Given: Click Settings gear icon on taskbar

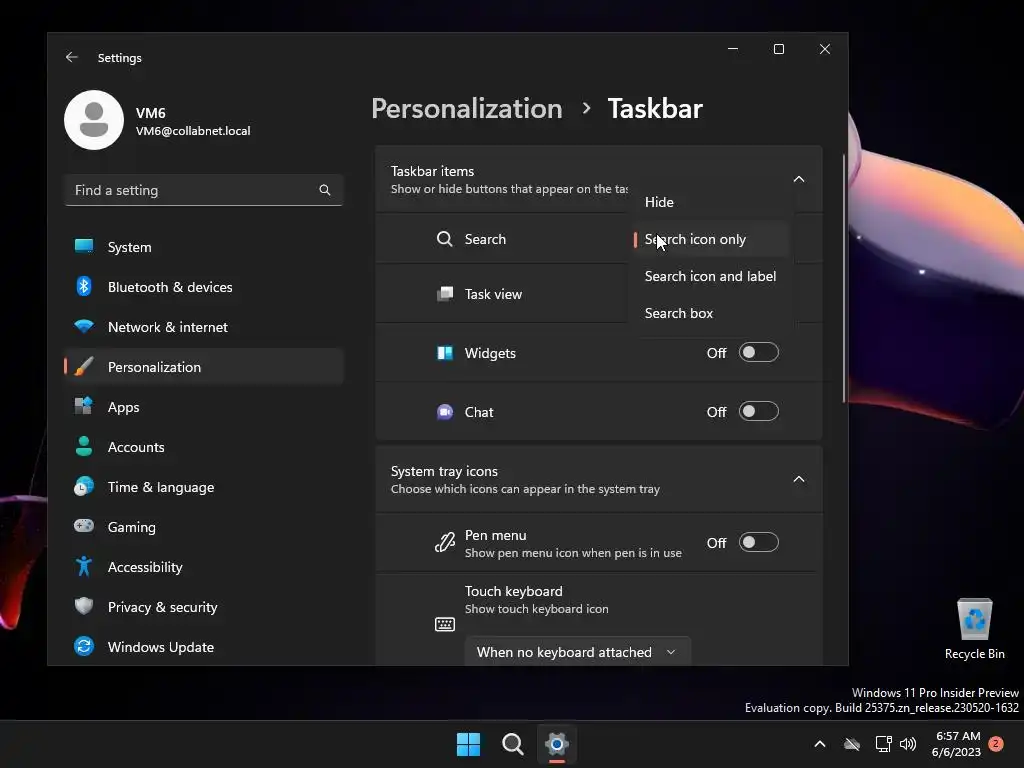Looking at the screenshot, I should (x=556, y=744).
